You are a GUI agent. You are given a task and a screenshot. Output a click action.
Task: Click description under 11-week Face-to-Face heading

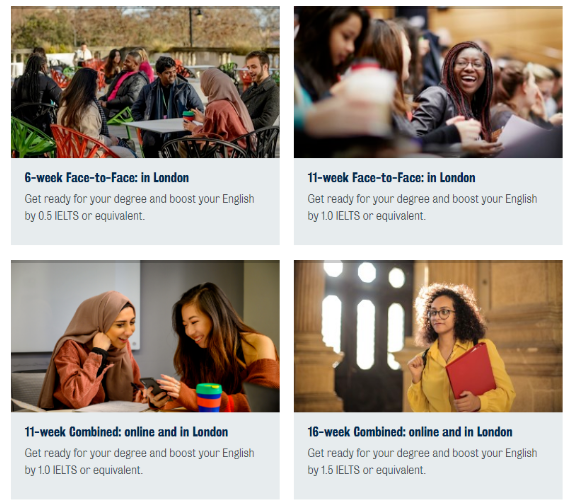[x=422, y=207]
